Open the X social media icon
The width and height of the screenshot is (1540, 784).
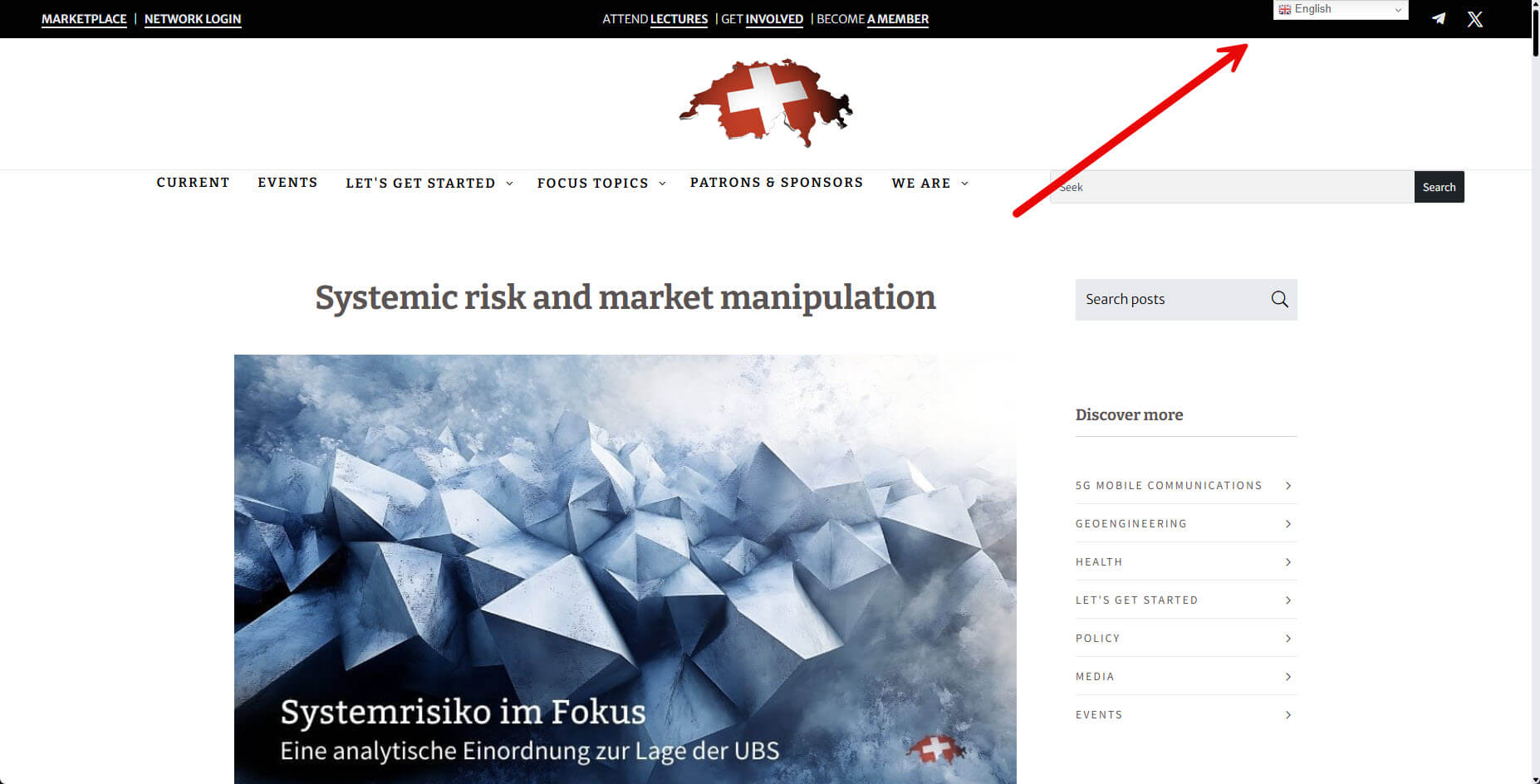(1474, 19)
